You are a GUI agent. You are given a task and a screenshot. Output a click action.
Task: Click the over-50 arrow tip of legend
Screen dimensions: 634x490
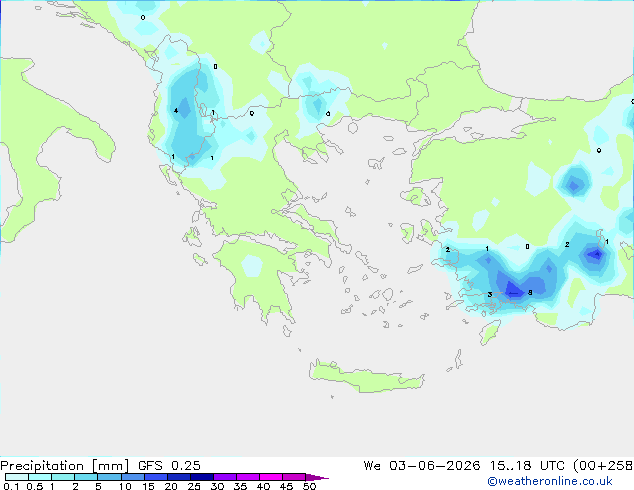pyautogui.click(x=317, y=477)
